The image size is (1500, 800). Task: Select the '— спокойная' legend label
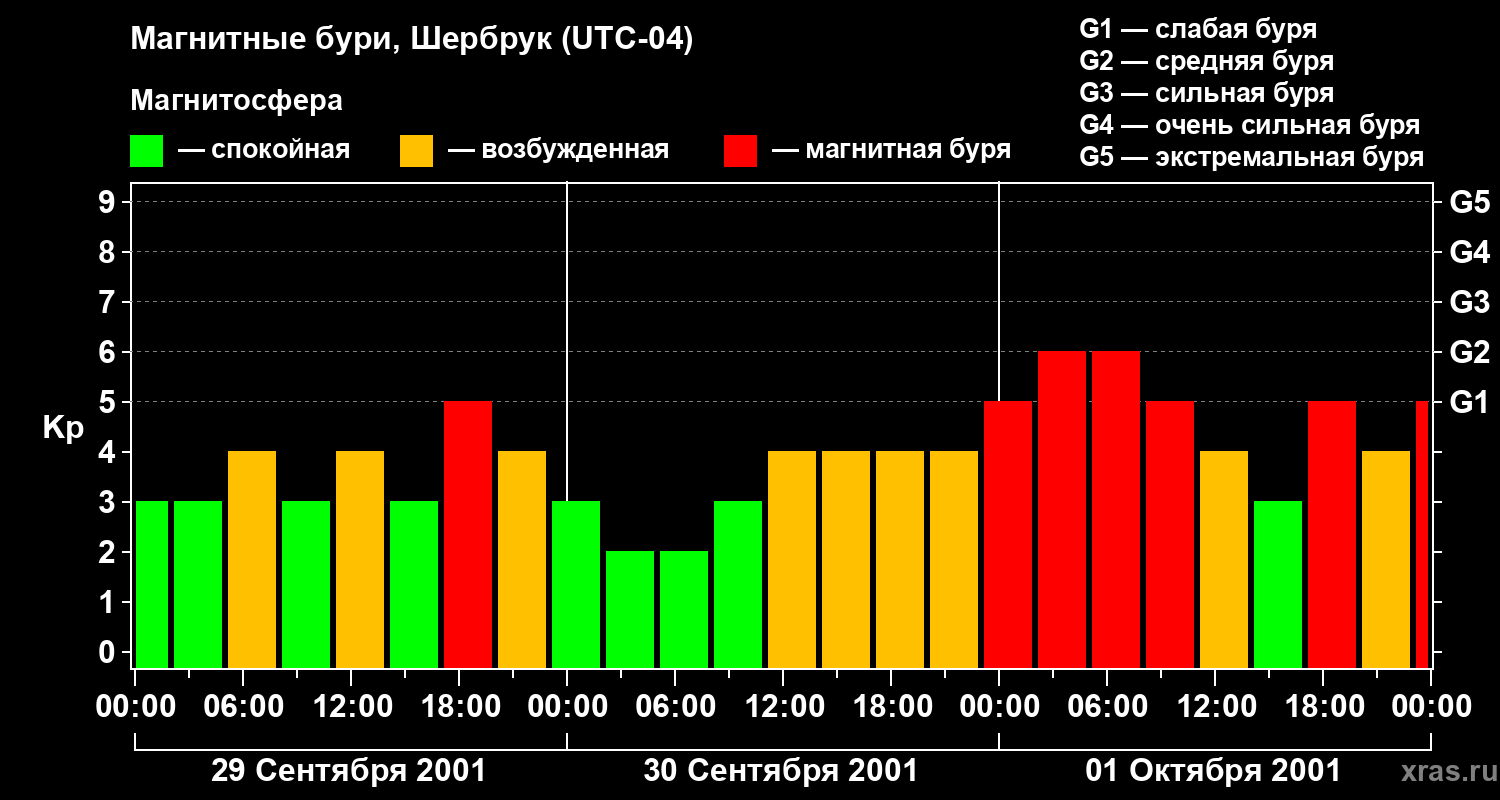click(x=264, y=150)
